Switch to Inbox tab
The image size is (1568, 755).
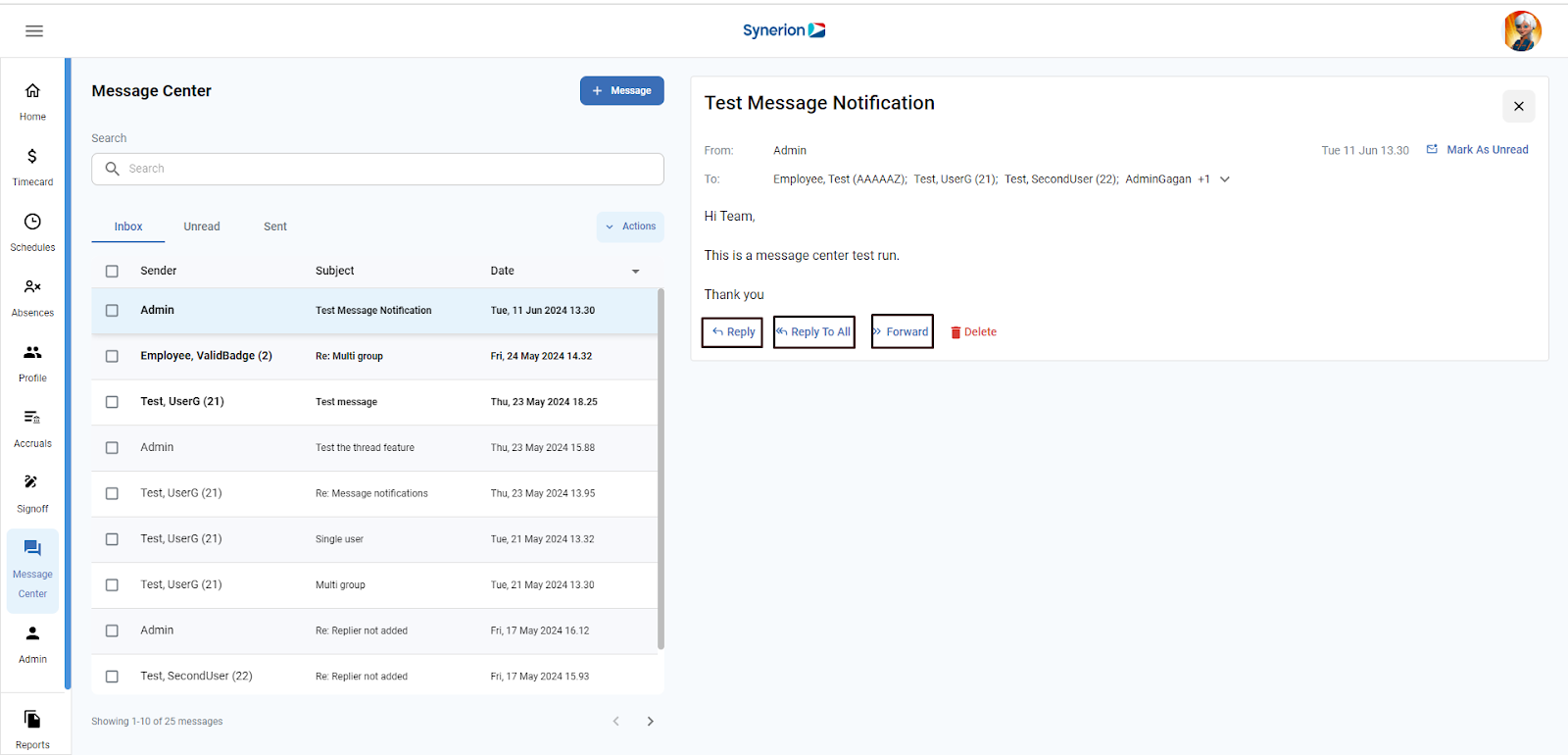128,226
